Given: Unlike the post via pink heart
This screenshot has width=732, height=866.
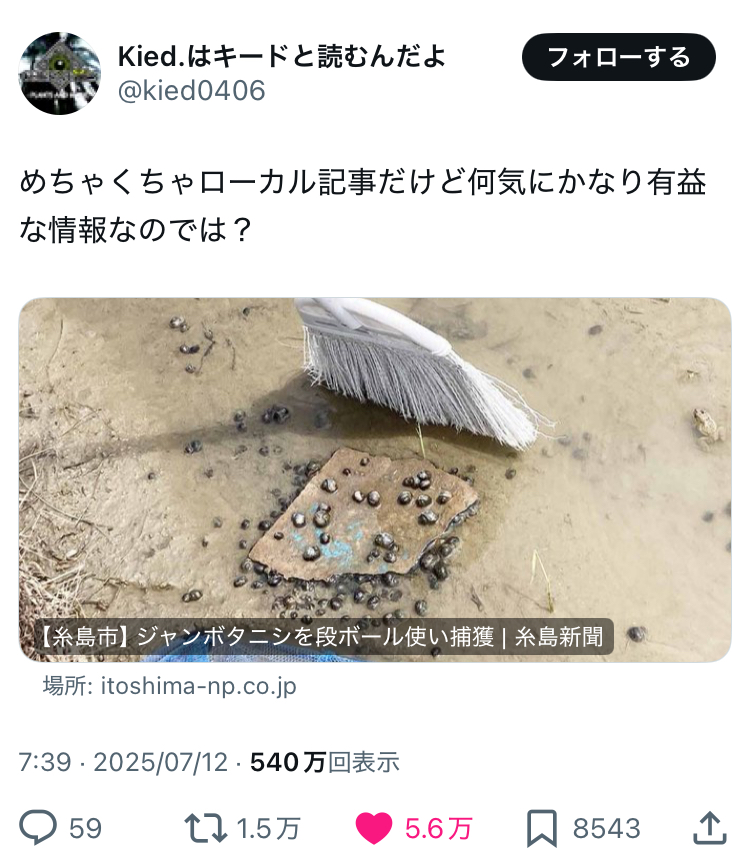Looking at the screenshot, I should 373,828.
